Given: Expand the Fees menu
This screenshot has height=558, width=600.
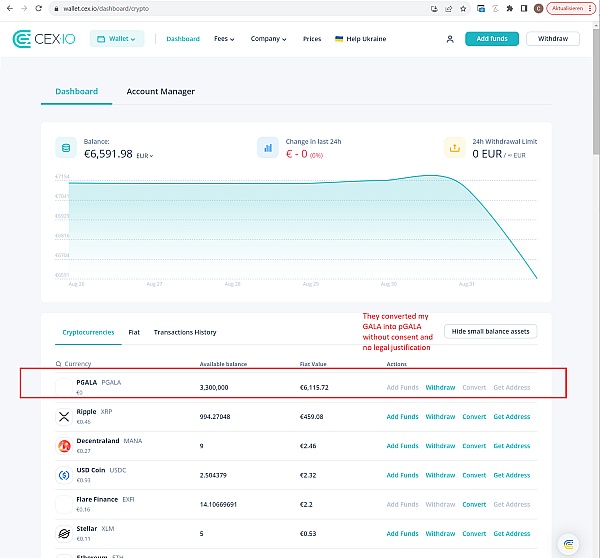Looking at the screenshot, I should click(x=224, y=39).
